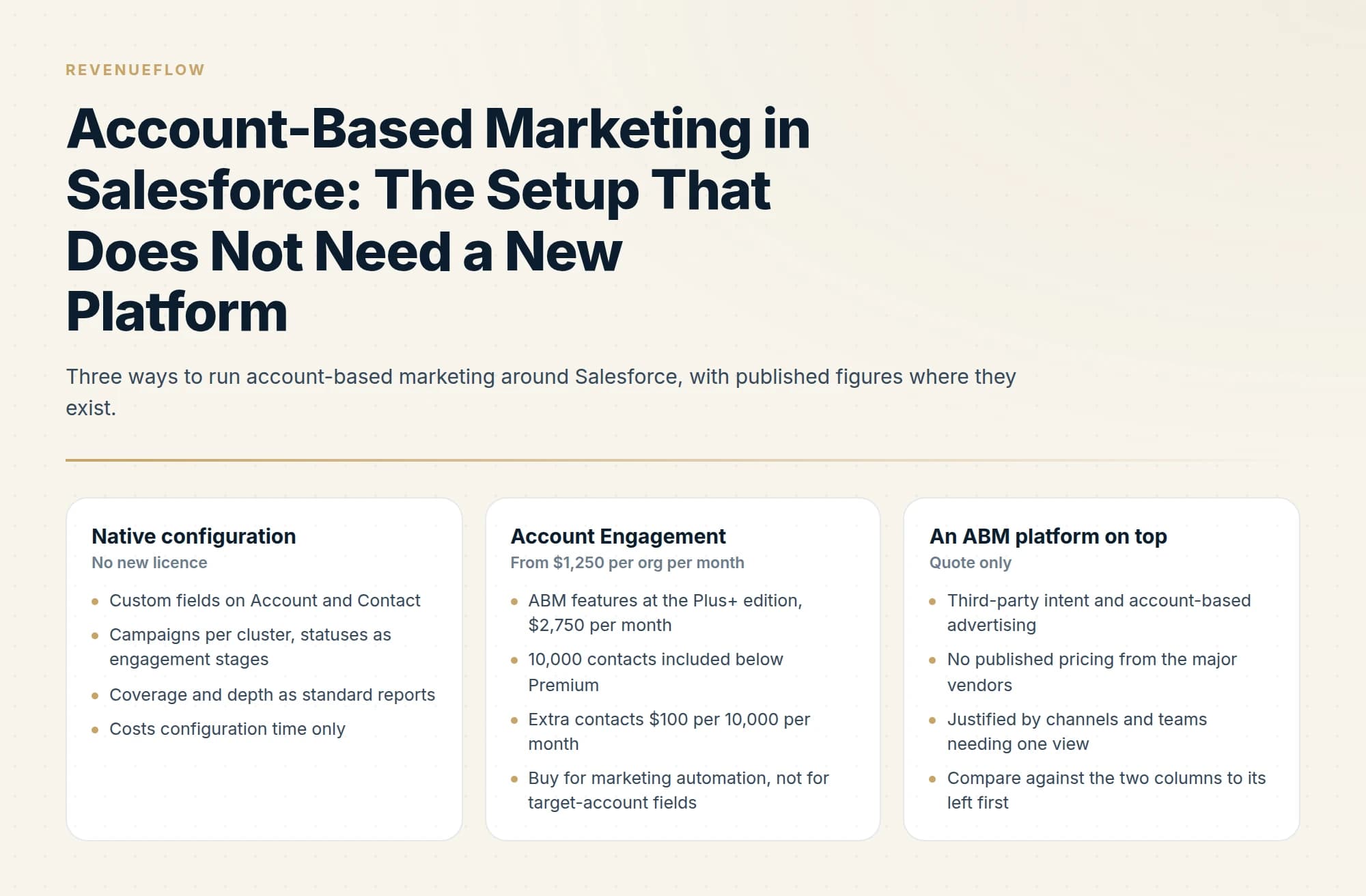Click the REVENUEFLOW brand label
Image resolution: width=1366 pixels, height=896 pixels.
coord(135,70)
